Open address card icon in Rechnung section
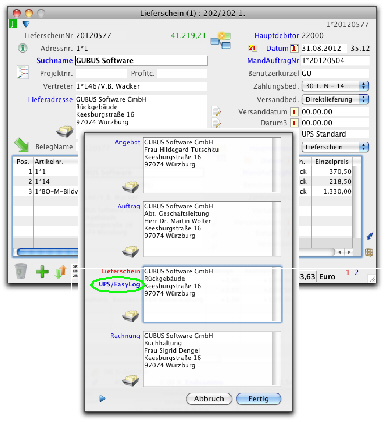The height and width of the screenshot is (427, 388). (130, 380)
